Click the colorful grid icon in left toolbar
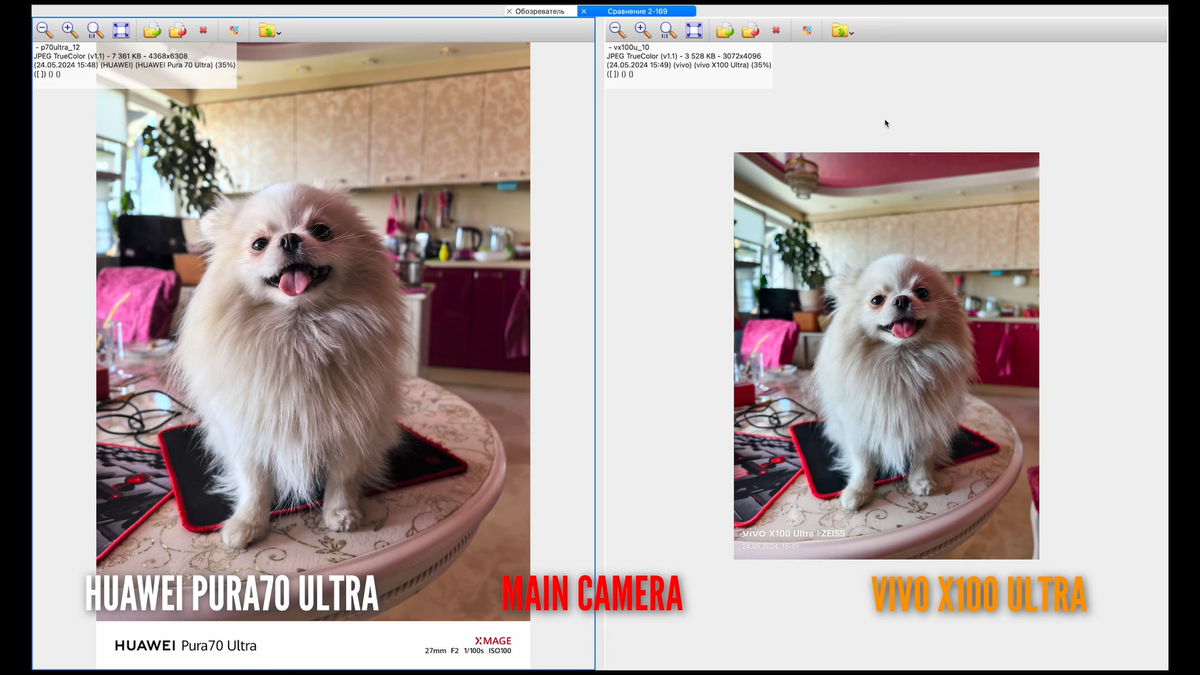Image resolution: width=1200 pixels, height=675 pixels. tap(234, 31)
